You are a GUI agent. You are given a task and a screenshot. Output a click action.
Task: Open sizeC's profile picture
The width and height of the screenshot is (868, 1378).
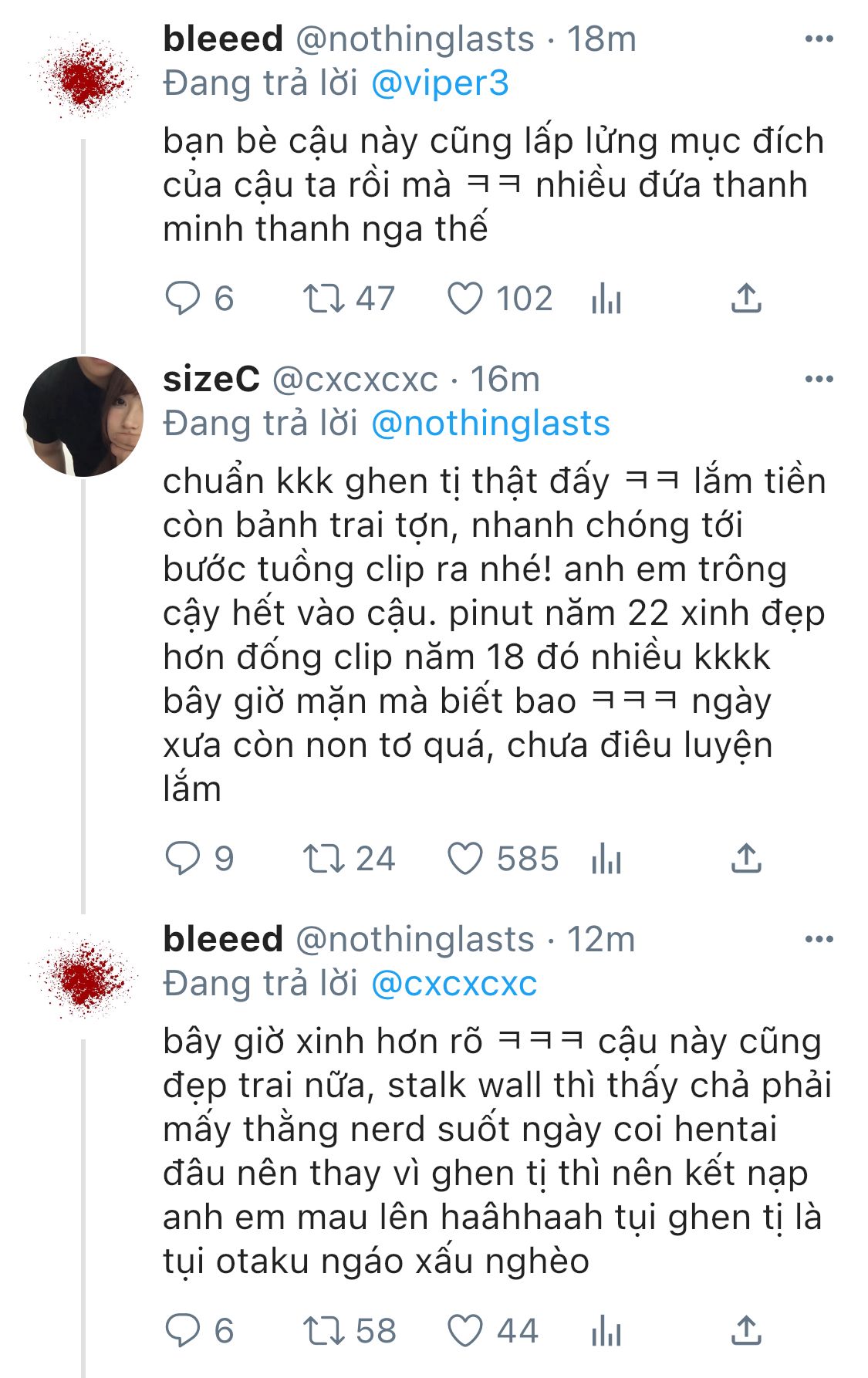(83, 417)
